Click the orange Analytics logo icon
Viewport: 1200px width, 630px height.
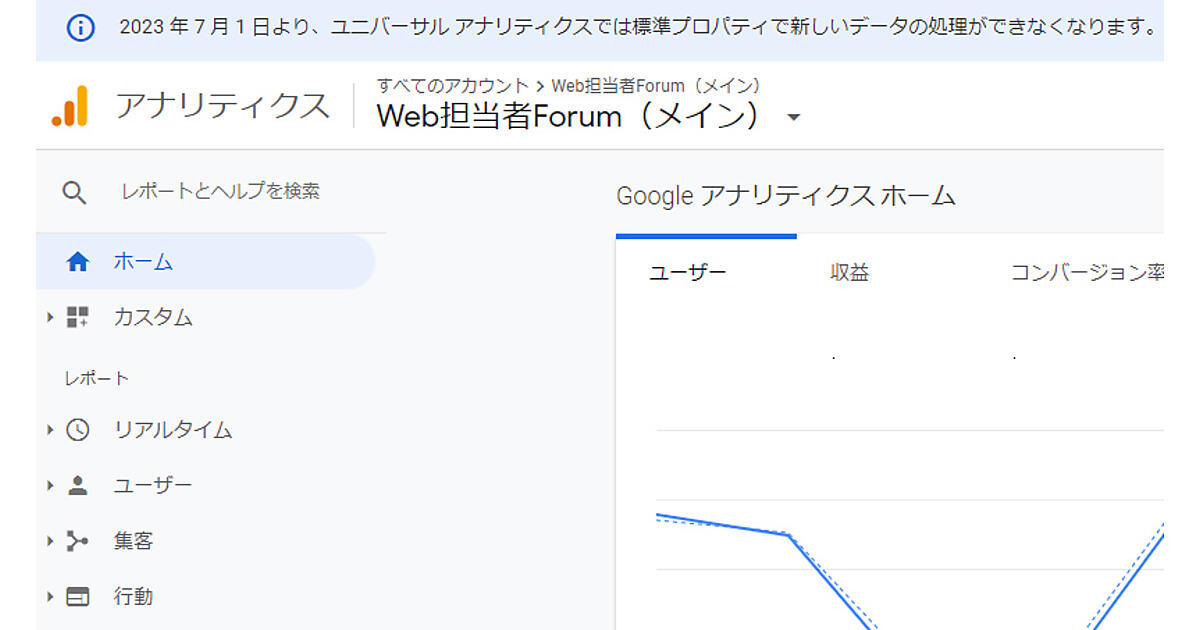click(x=71, y=106)
